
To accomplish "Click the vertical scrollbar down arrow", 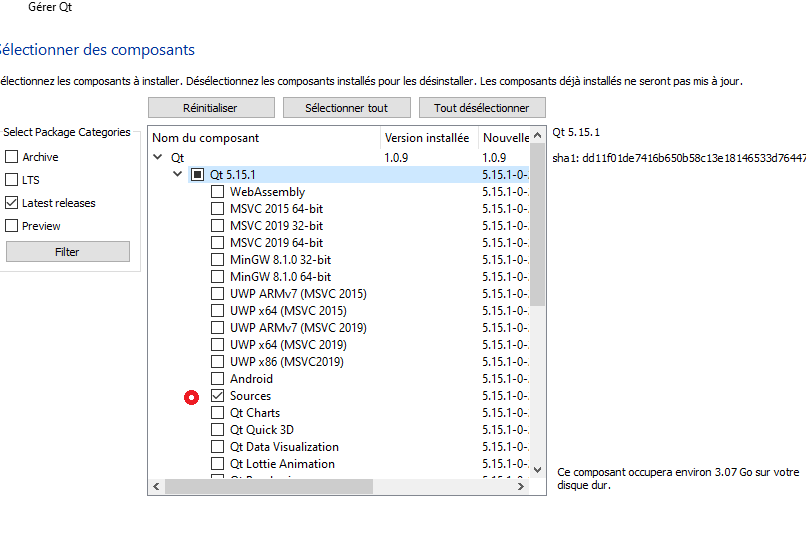I will [538, 469].
